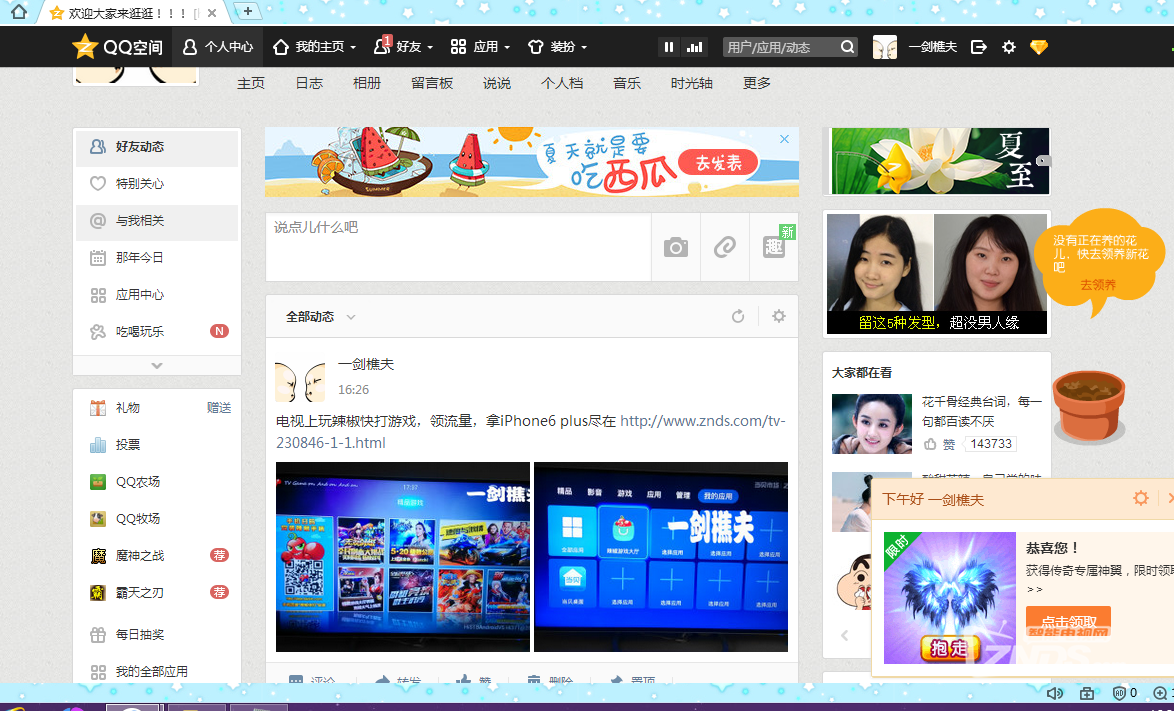Select 与我相关 in sidebar
The image size is (1174, 711).
point(156,221)
